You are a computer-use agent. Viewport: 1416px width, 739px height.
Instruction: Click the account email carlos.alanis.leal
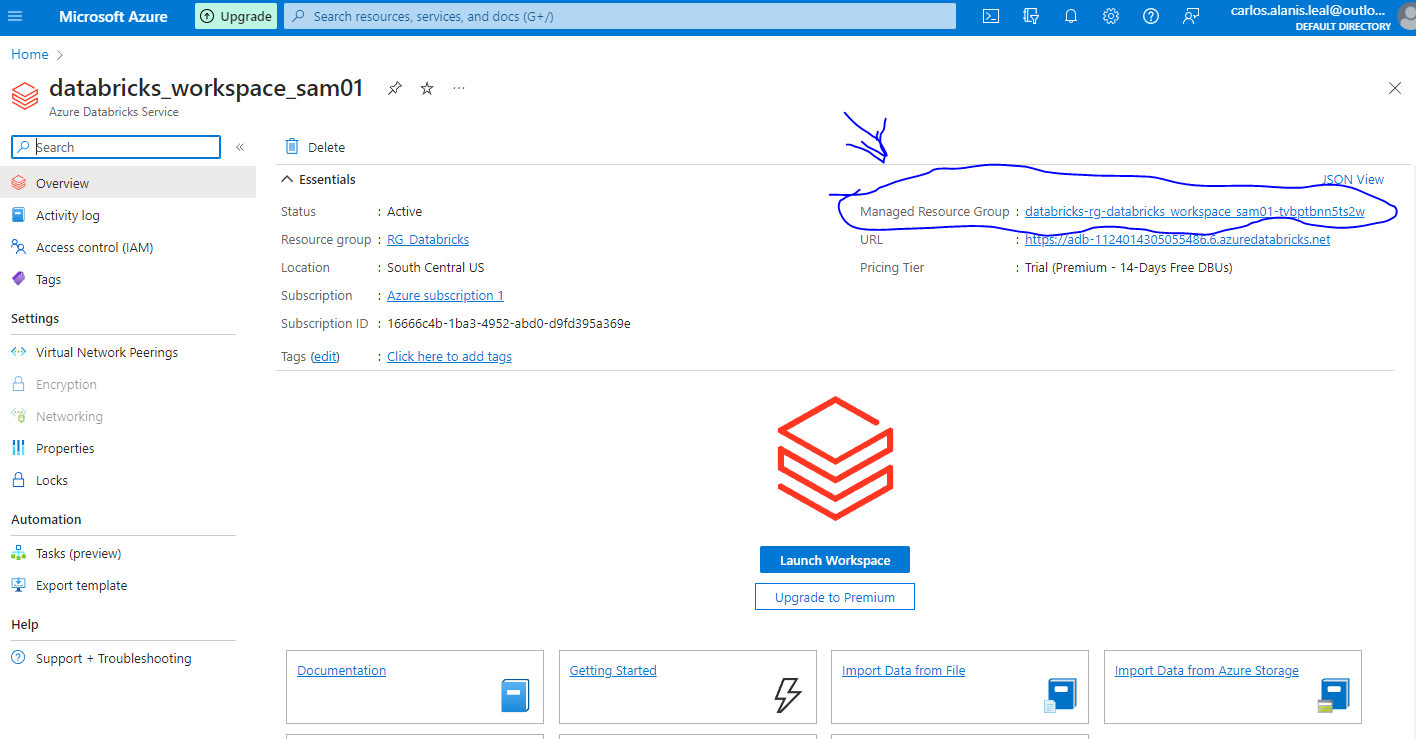click(x=1310, y=9)
